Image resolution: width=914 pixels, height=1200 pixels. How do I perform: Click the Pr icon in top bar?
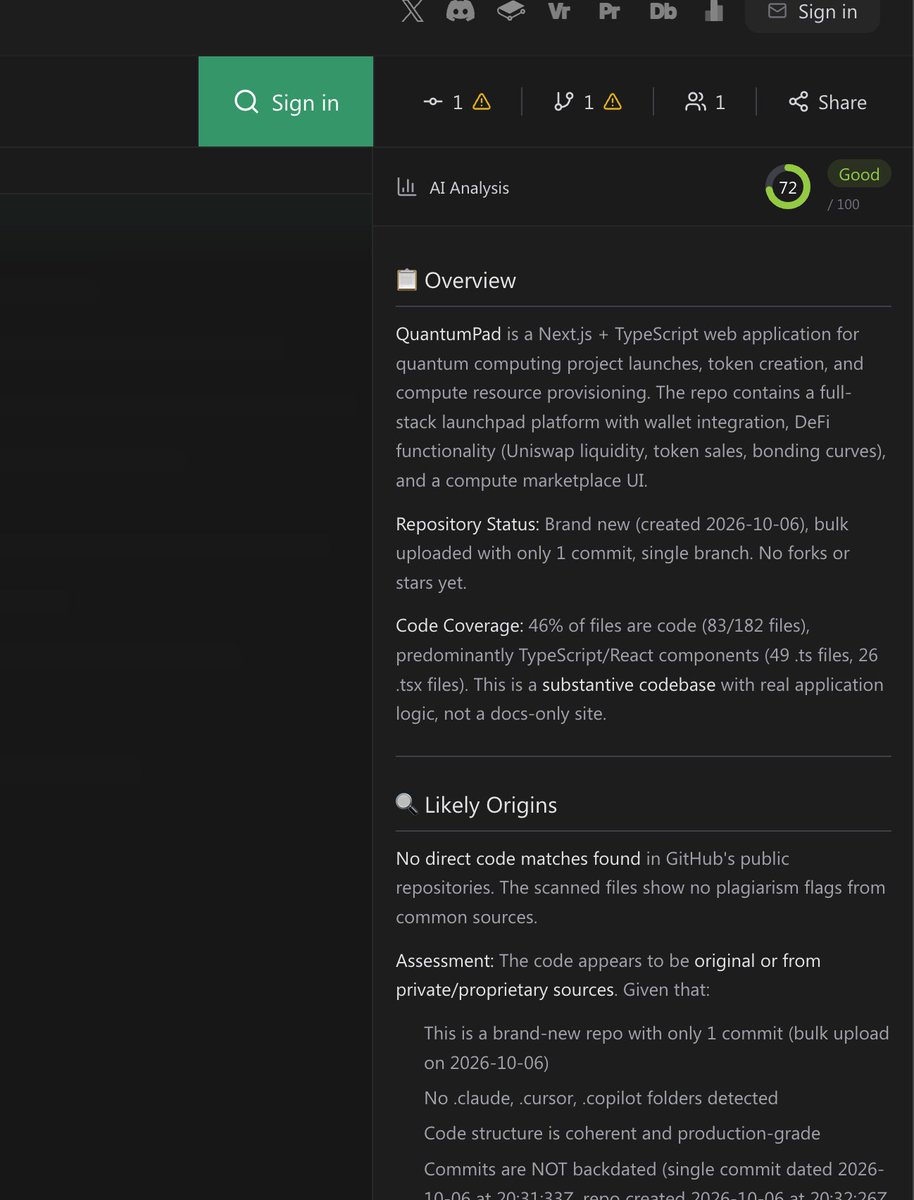tap(609, 11)
